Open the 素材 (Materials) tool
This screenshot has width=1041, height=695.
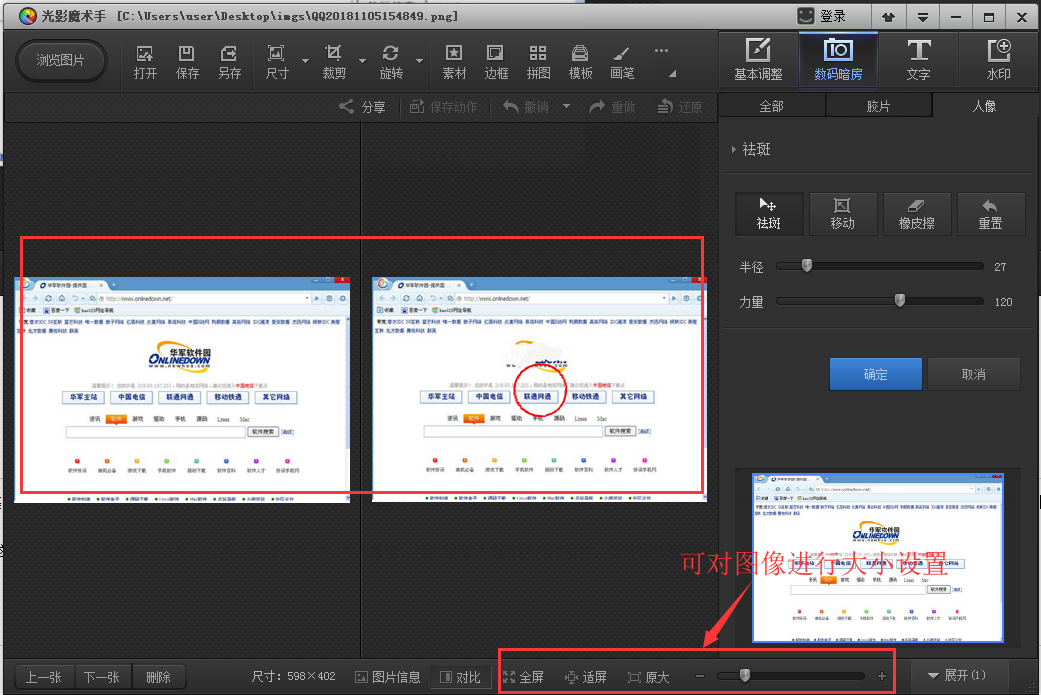click(454, 61)
